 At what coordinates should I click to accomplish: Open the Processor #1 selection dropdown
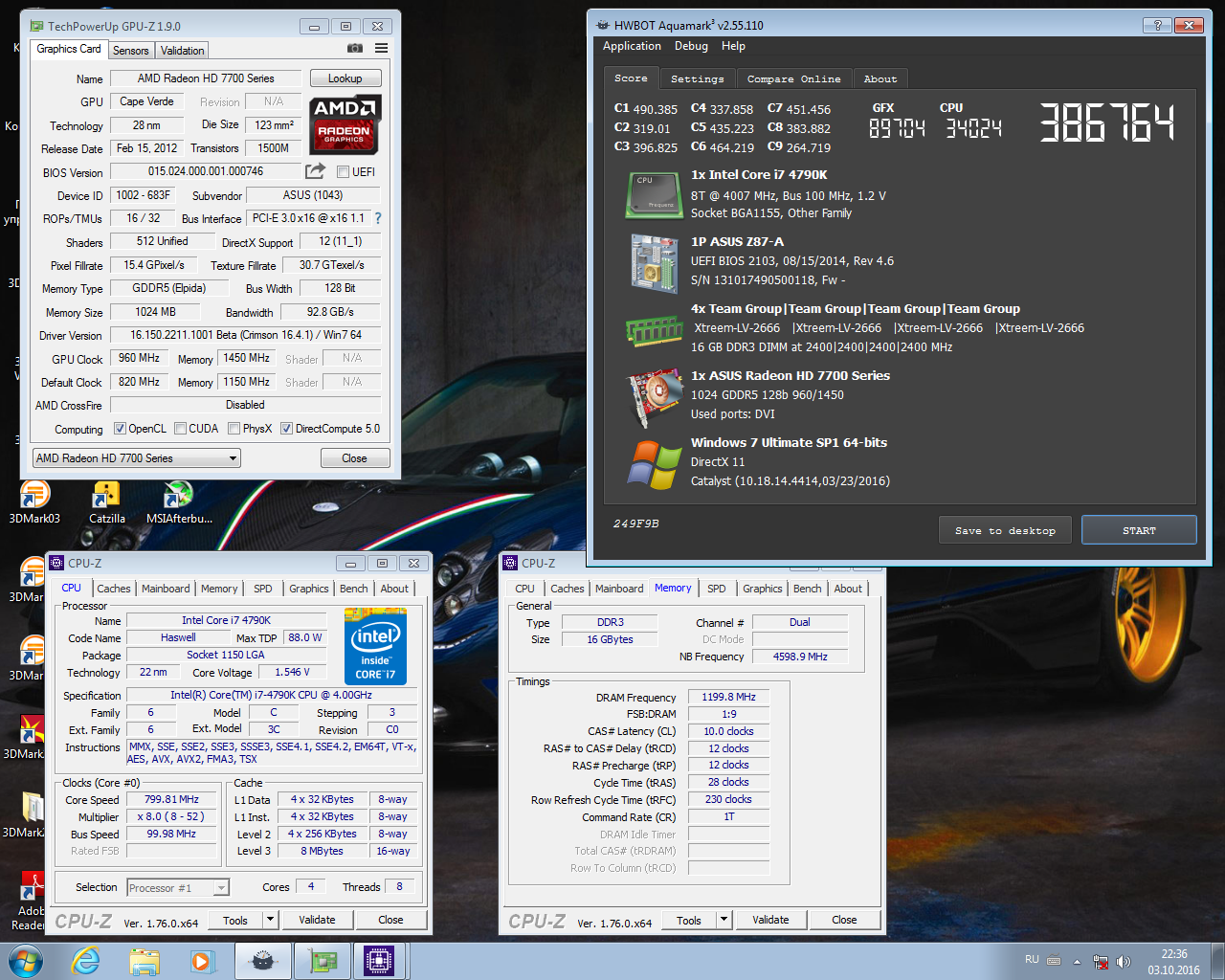[178, 888]
